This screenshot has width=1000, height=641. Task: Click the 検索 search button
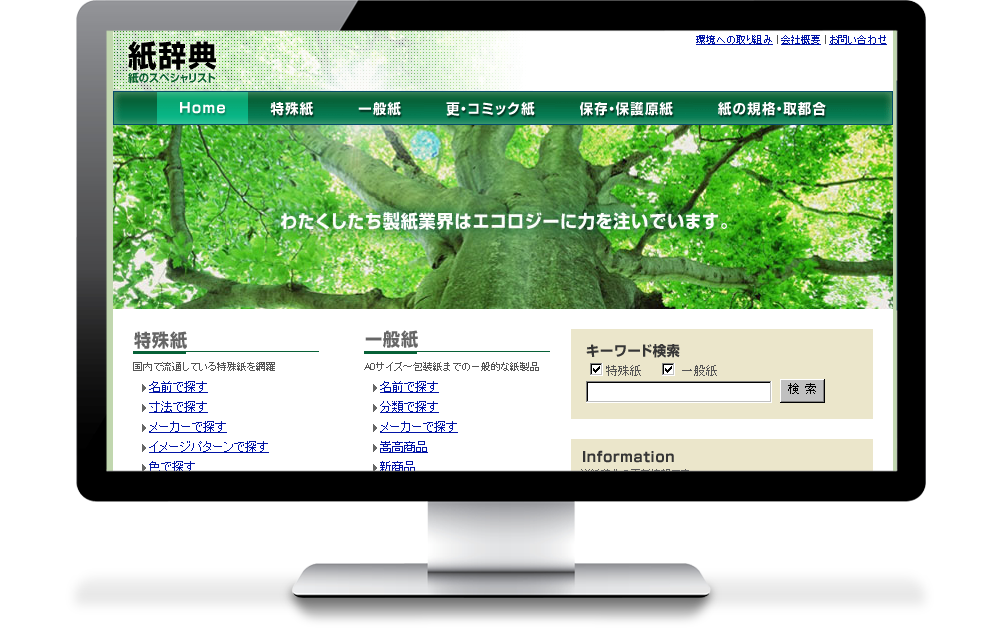coord(802,390)
